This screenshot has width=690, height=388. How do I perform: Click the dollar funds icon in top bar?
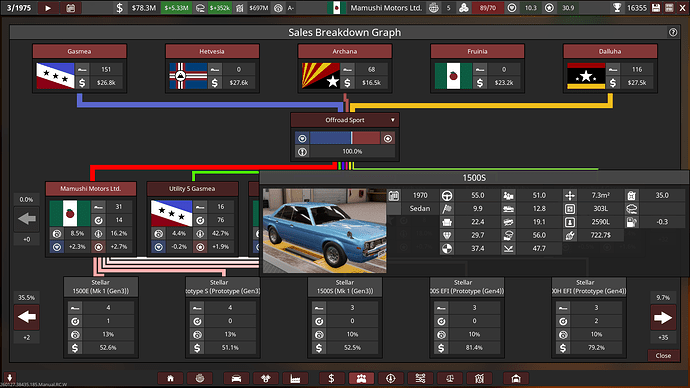120,8
